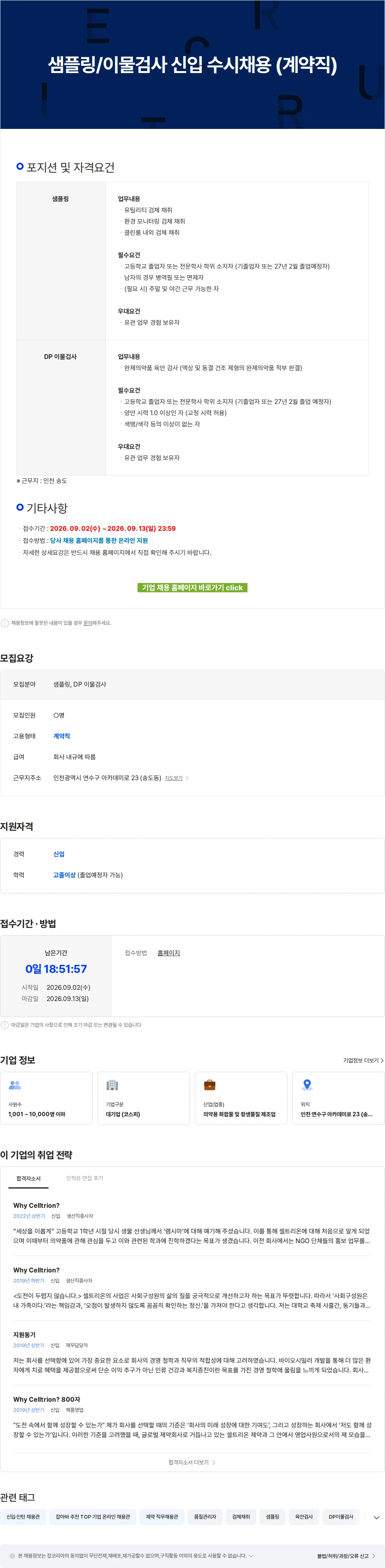Click the blue circle bullet beside 포지션 및 자격요건

click(20, 166)
